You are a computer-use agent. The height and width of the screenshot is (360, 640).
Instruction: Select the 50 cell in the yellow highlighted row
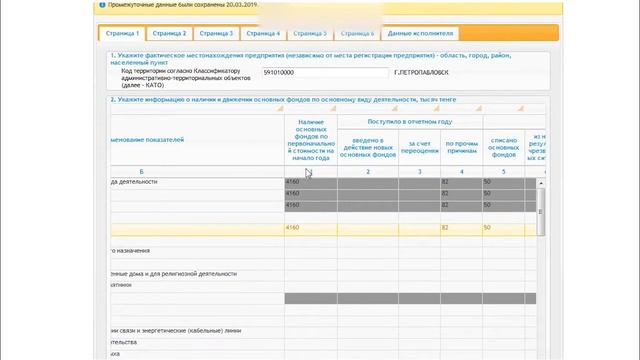tap(503, 228)
